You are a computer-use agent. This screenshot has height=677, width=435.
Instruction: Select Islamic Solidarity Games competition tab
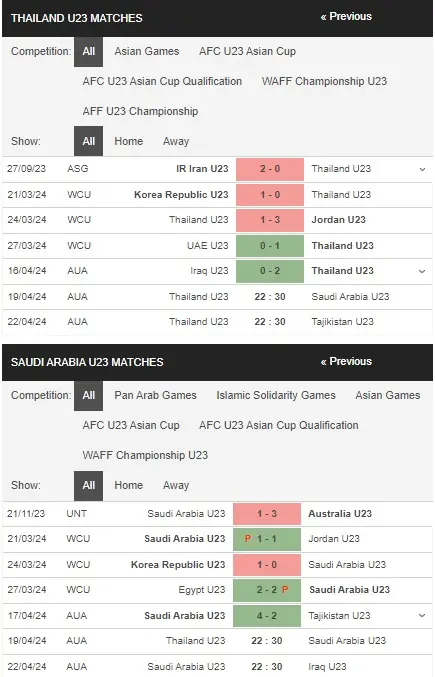click(x=276, y=395)
